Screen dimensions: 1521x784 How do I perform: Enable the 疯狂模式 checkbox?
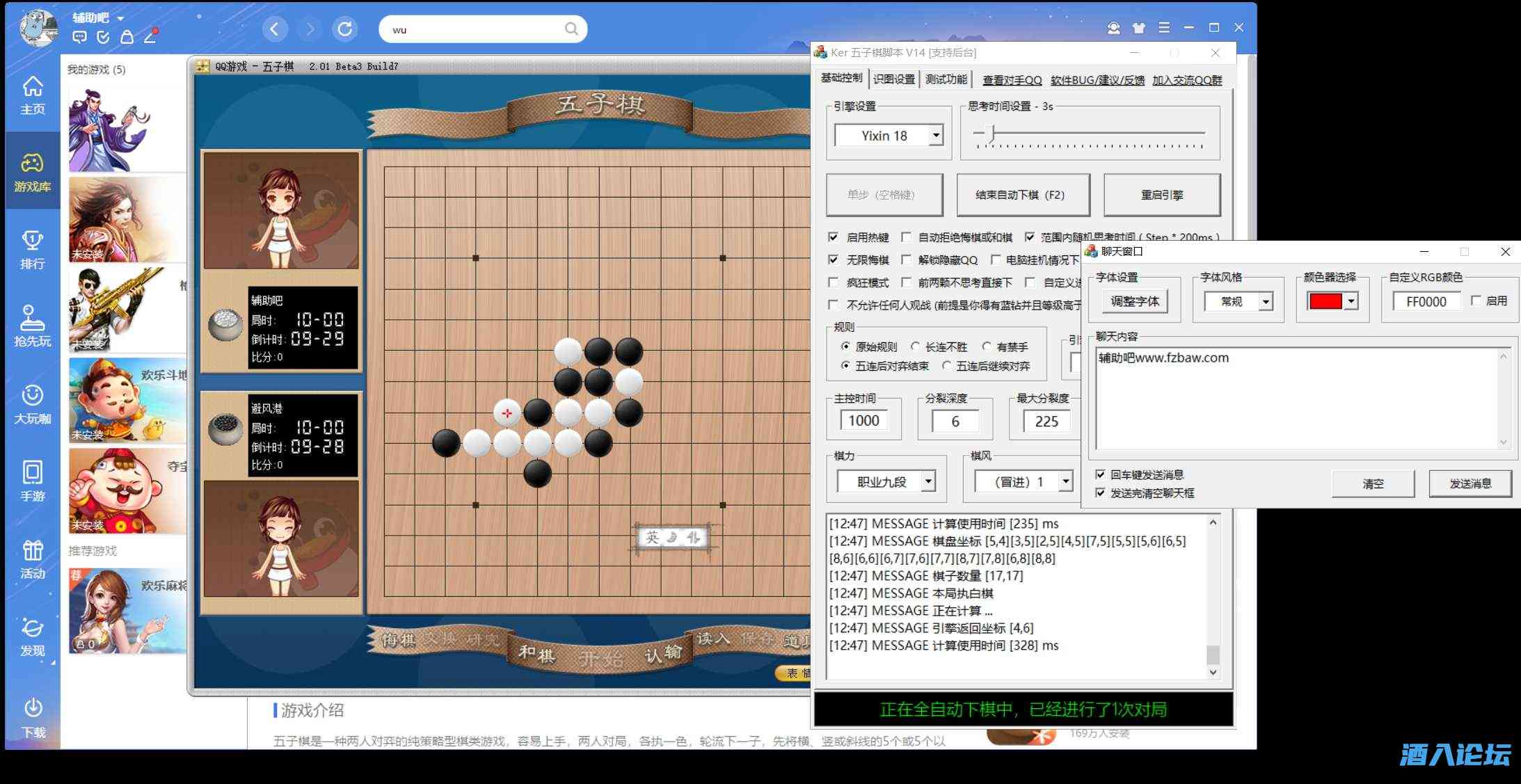[x=833, y=282]
